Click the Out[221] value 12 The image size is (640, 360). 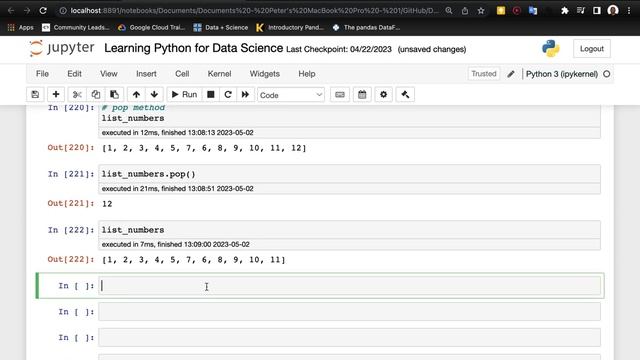[107, 204]
